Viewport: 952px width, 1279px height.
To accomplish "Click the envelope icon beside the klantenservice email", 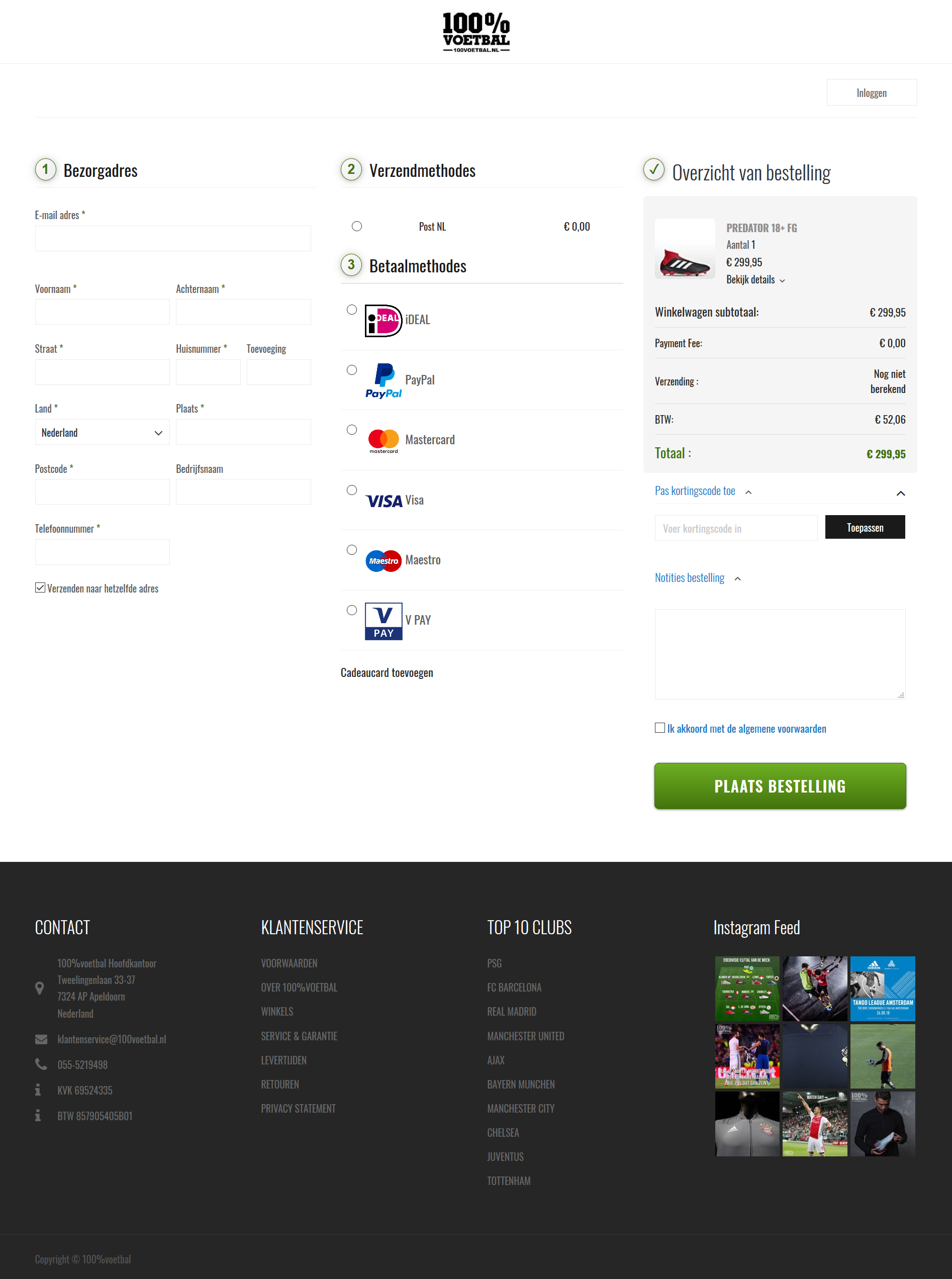I will pos(41,1039).
